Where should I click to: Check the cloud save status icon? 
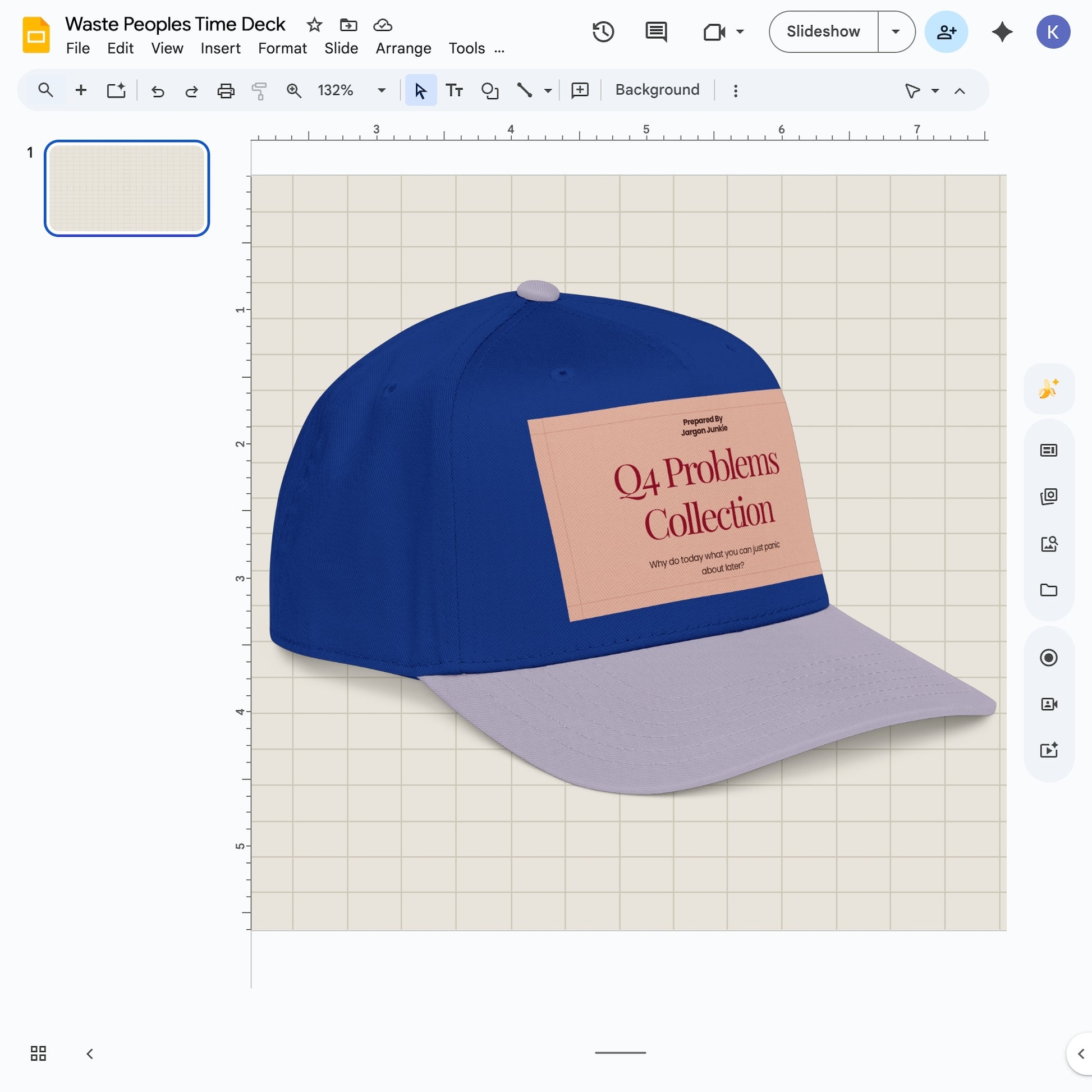383,25
